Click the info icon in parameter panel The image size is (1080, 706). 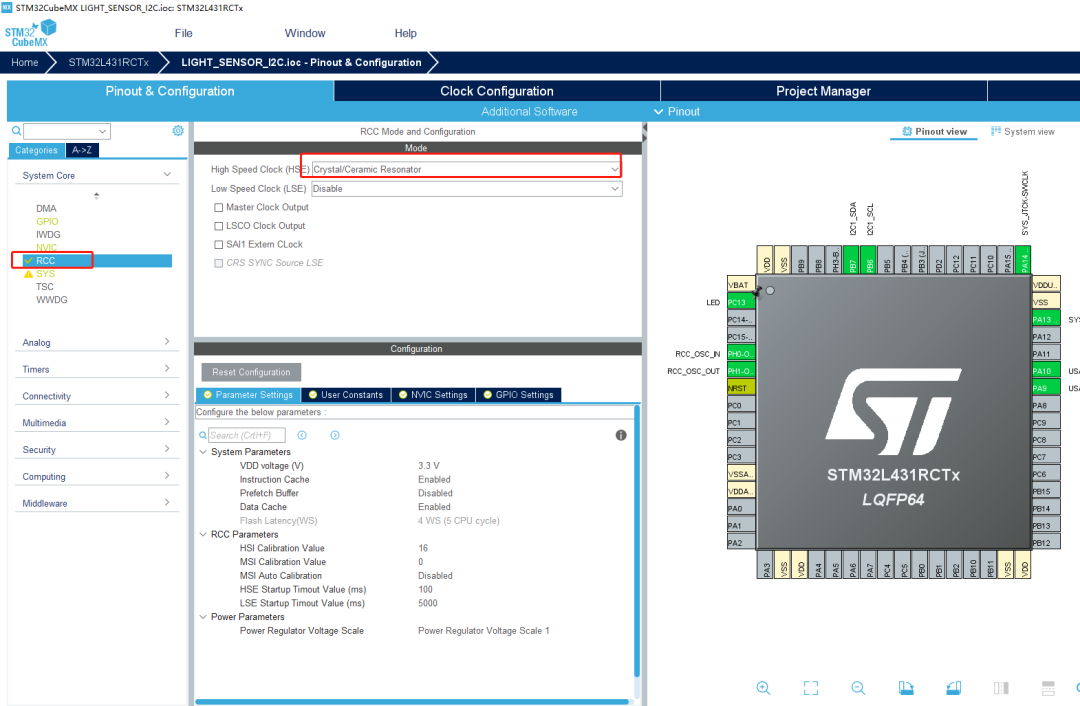point(621,435)
